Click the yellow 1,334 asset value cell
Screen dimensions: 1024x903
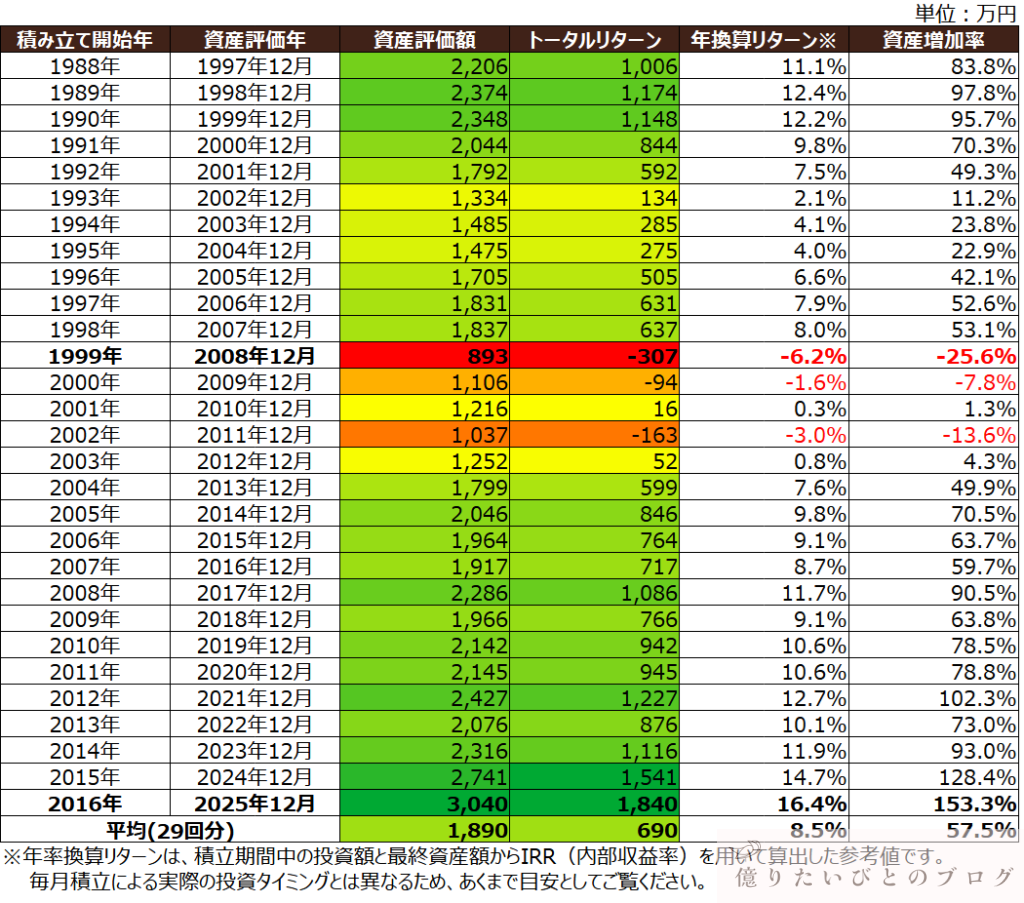pos(425,195)
